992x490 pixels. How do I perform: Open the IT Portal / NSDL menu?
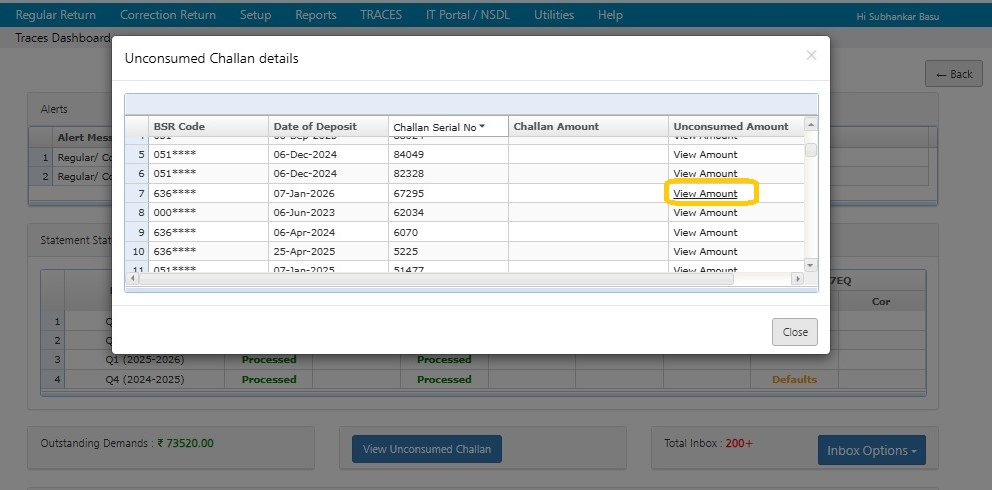(468, 15)
